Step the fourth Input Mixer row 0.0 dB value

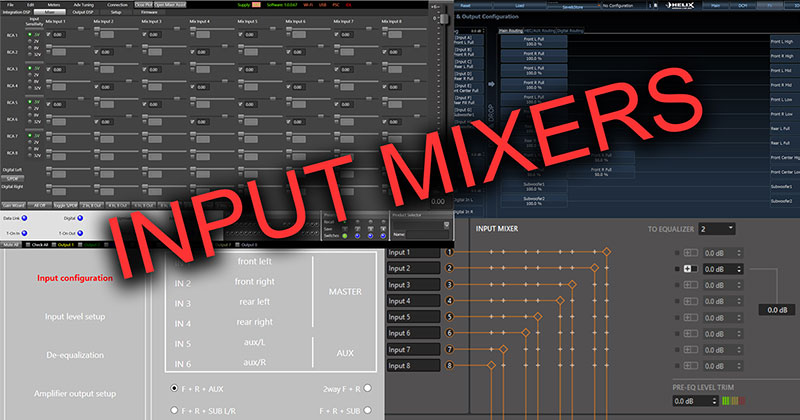click(x=739, y=302)
